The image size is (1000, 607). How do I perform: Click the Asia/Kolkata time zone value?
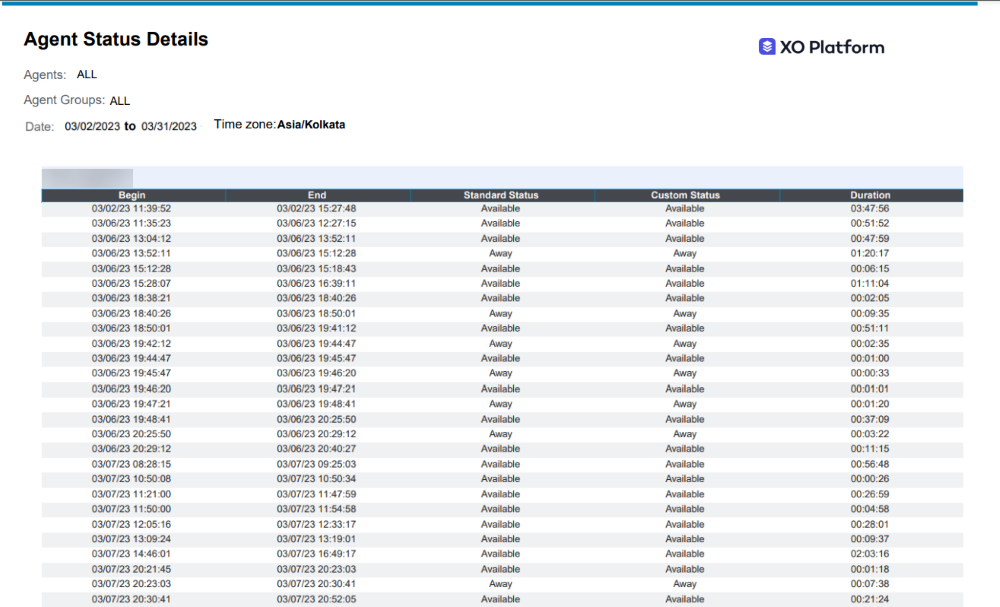pos(311,125)
